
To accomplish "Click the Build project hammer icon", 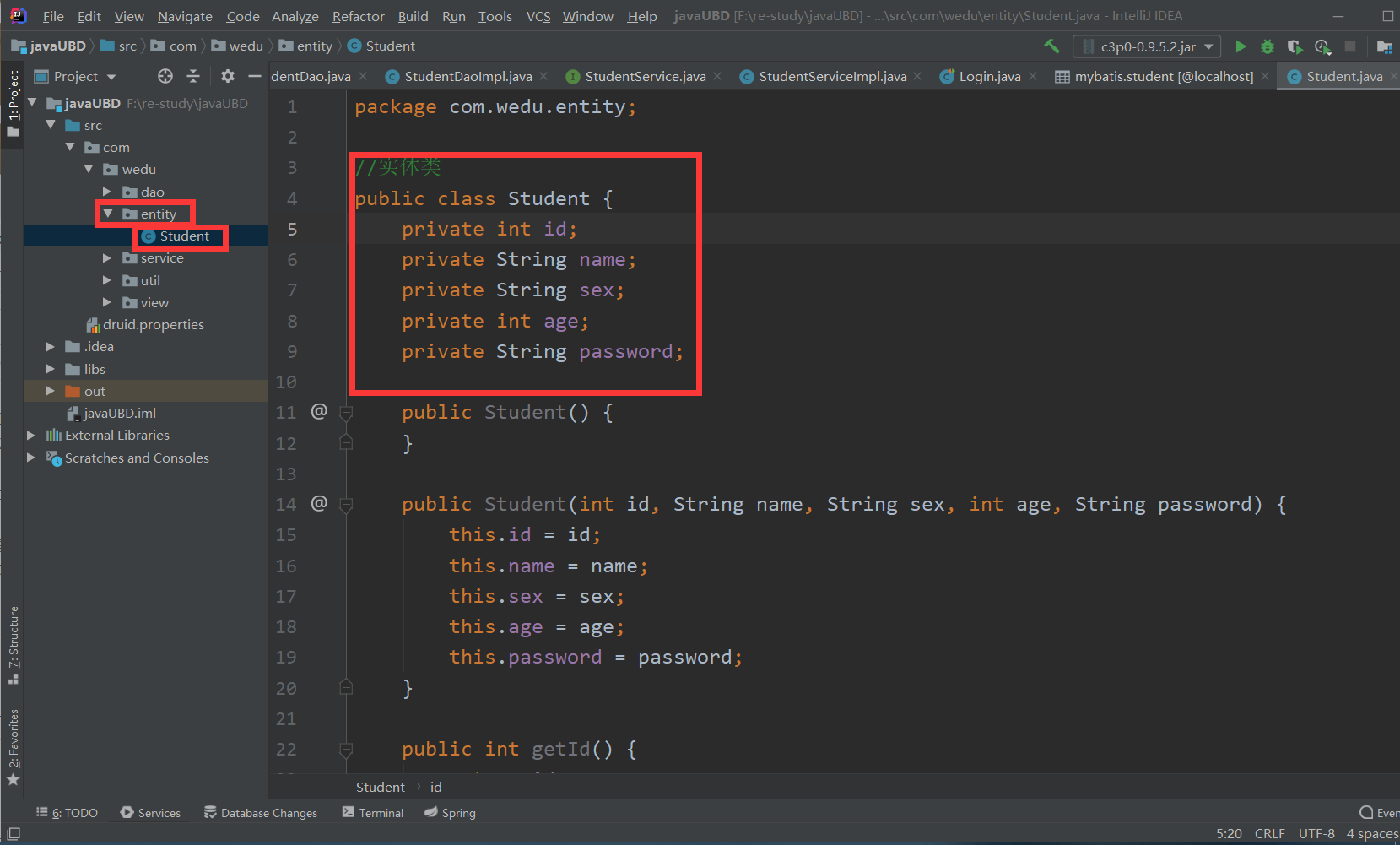I will tap(1051, 46).
